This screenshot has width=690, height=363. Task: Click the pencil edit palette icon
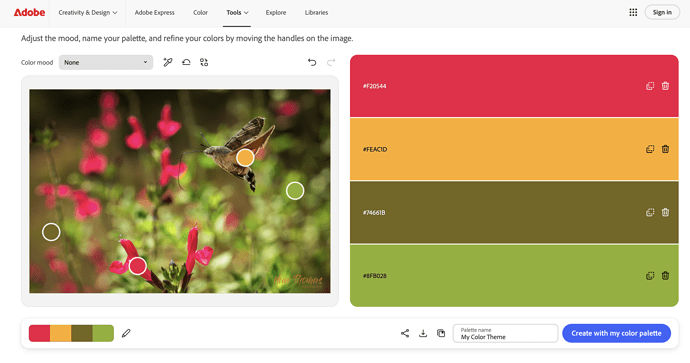click(126, 334)
